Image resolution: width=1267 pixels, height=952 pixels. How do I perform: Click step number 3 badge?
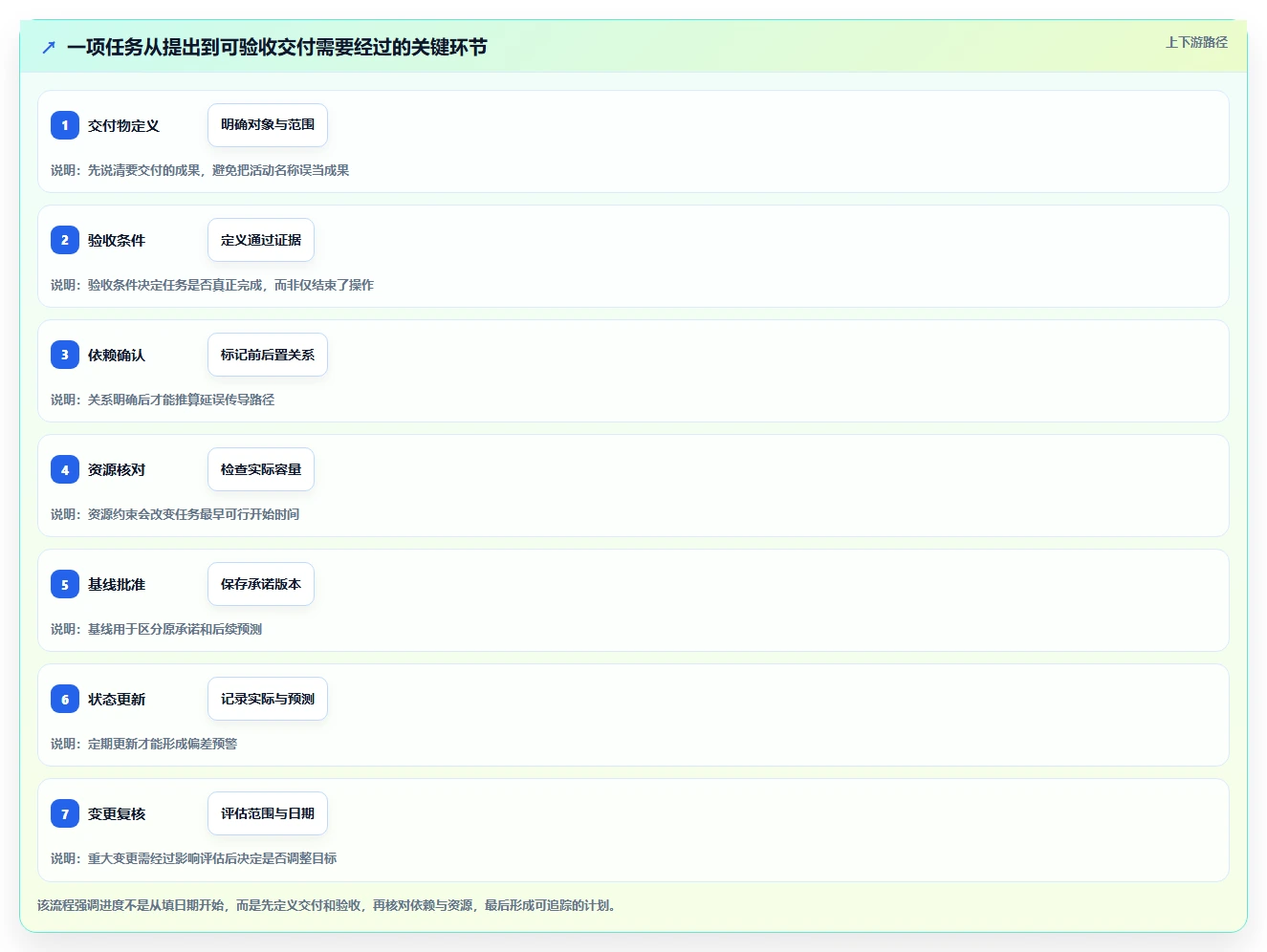click(x=65, y=355)
